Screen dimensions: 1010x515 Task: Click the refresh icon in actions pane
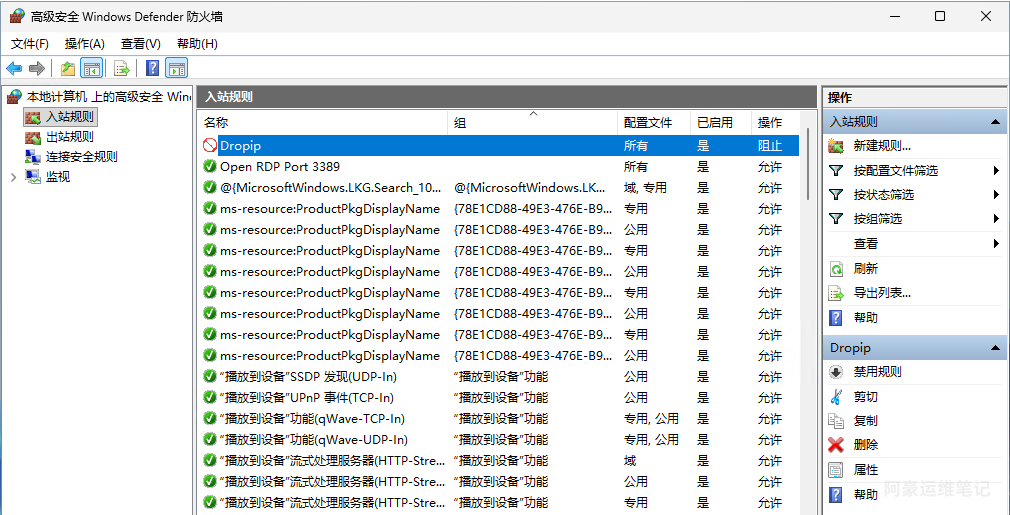(x=836, y=269)
